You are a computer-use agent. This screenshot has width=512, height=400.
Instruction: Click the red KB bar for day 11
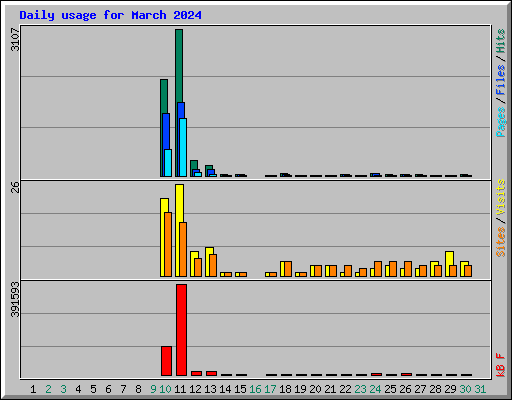(181, 330)
